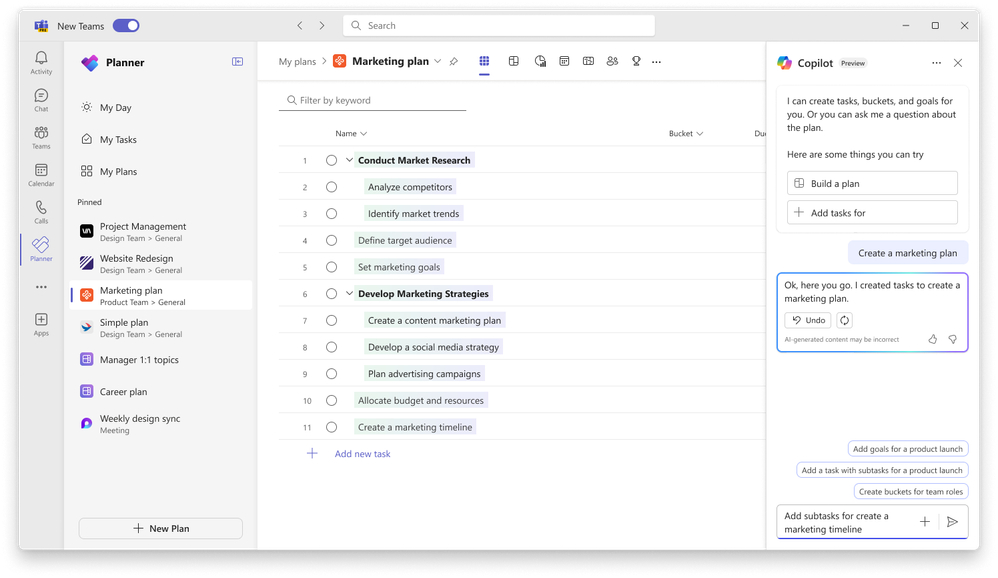Mark Identify market trends complete
This screenshot has height=578, width=998.
(332, 214)
